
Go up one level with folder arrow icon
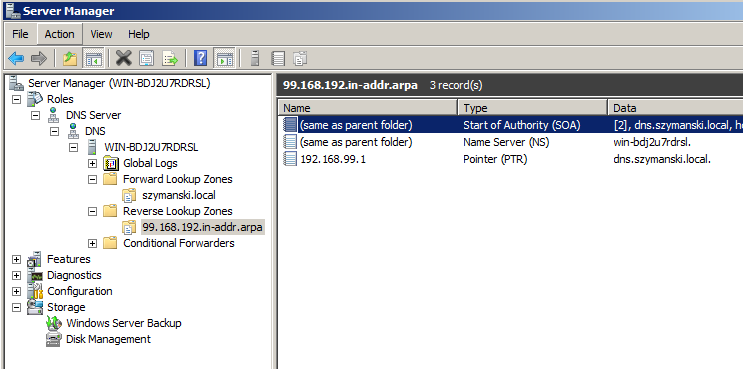coord(70,59)
